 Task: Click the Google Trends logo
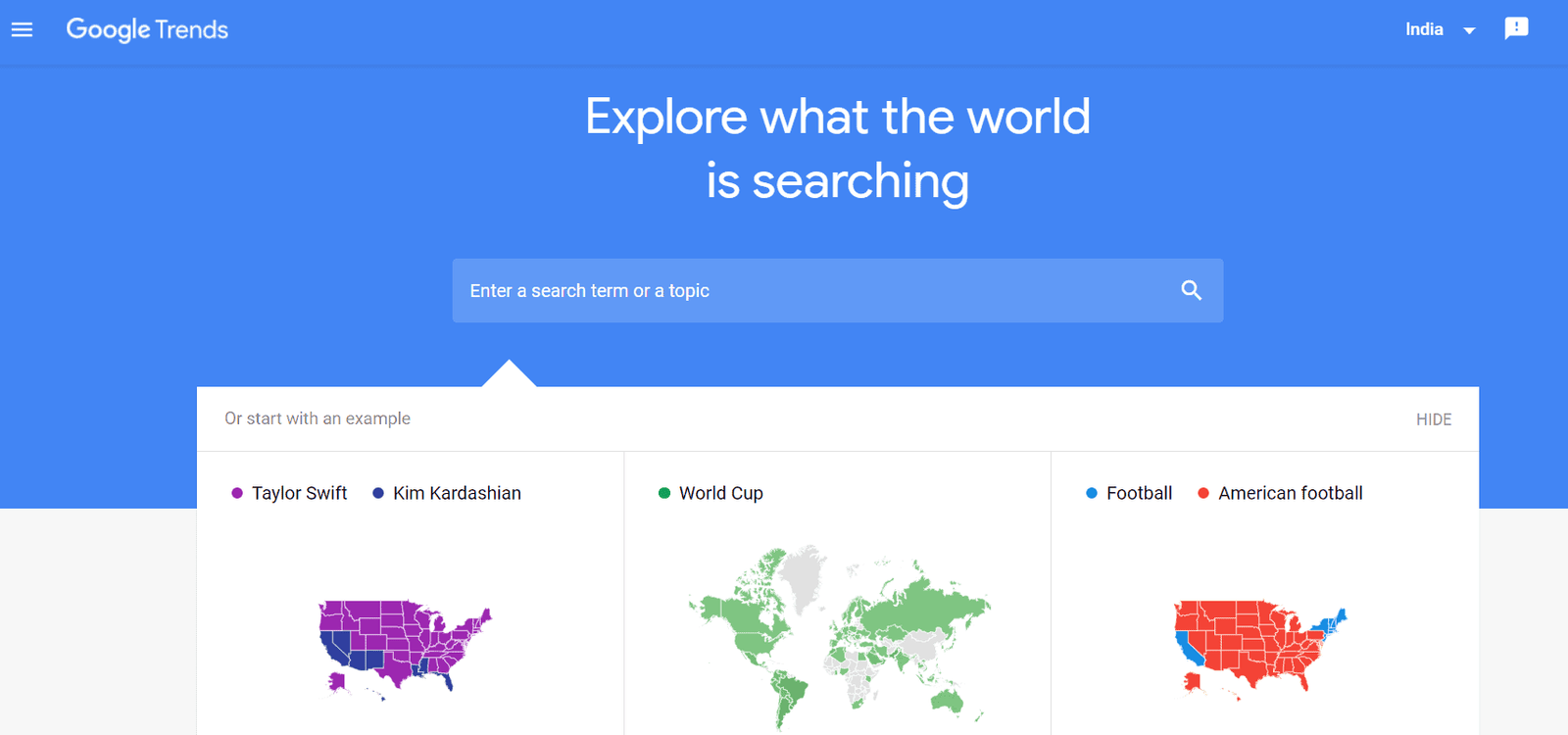(147, 30)
